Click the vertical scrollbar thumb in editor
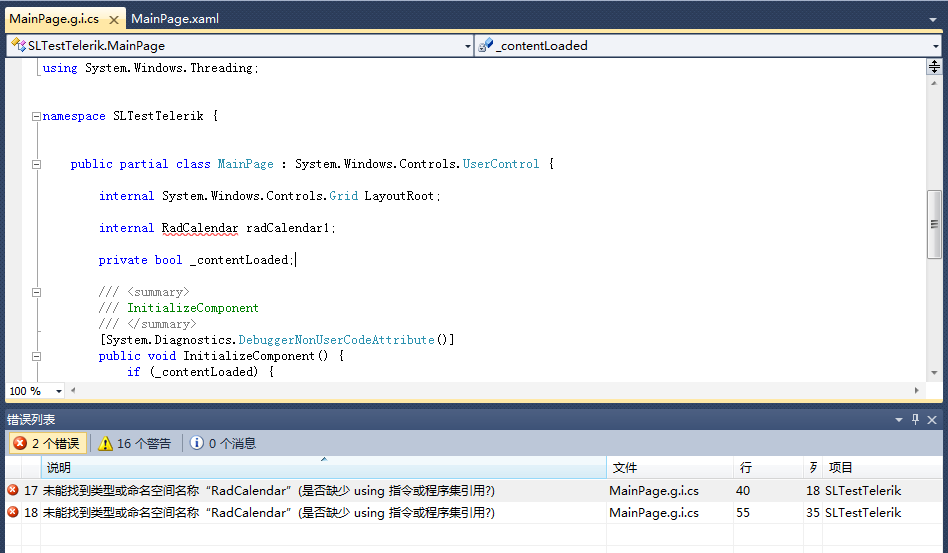The height and width of the screenshot is (553, 948). tap(934, 224)
